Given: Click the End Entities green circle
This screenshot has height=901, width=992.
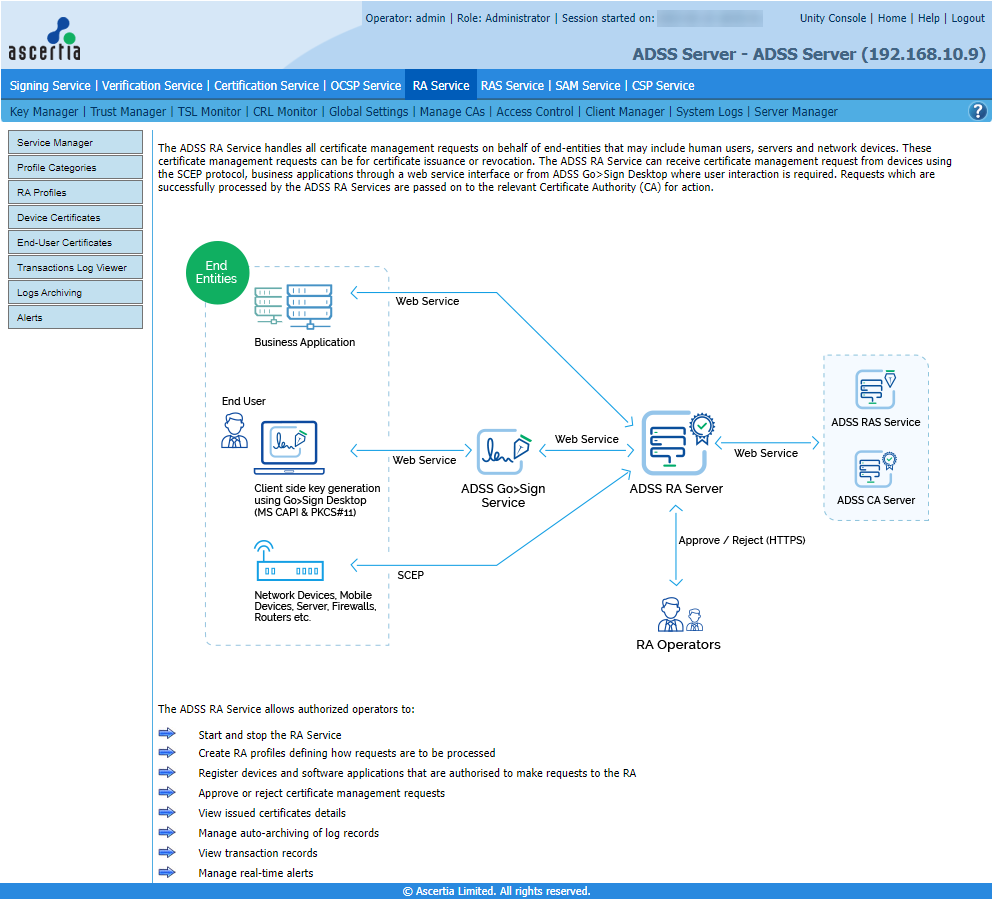Looking at the screenshot, I should [x=216, y=273].
